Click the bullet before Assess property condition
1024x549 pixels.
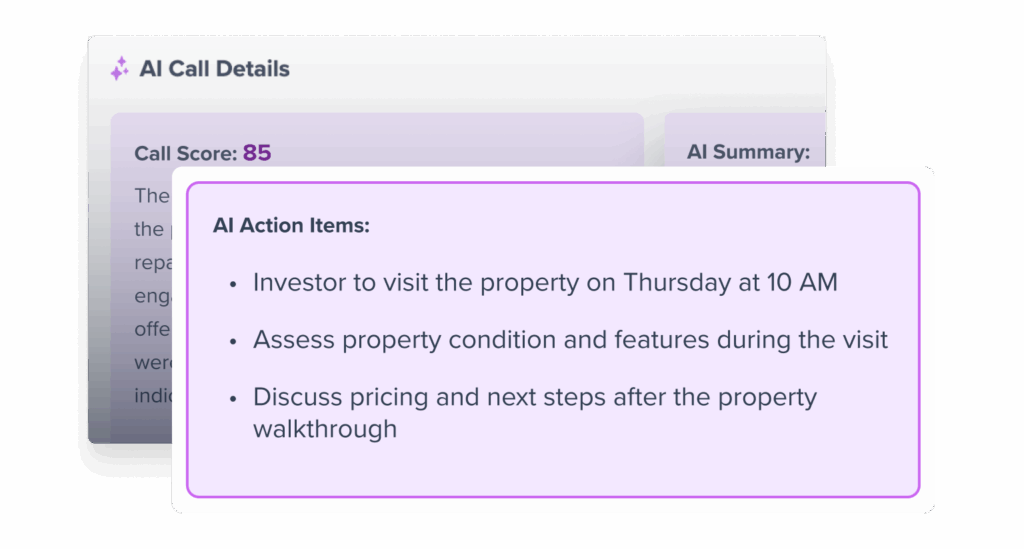pyautogui.click(x=233, y=341)
